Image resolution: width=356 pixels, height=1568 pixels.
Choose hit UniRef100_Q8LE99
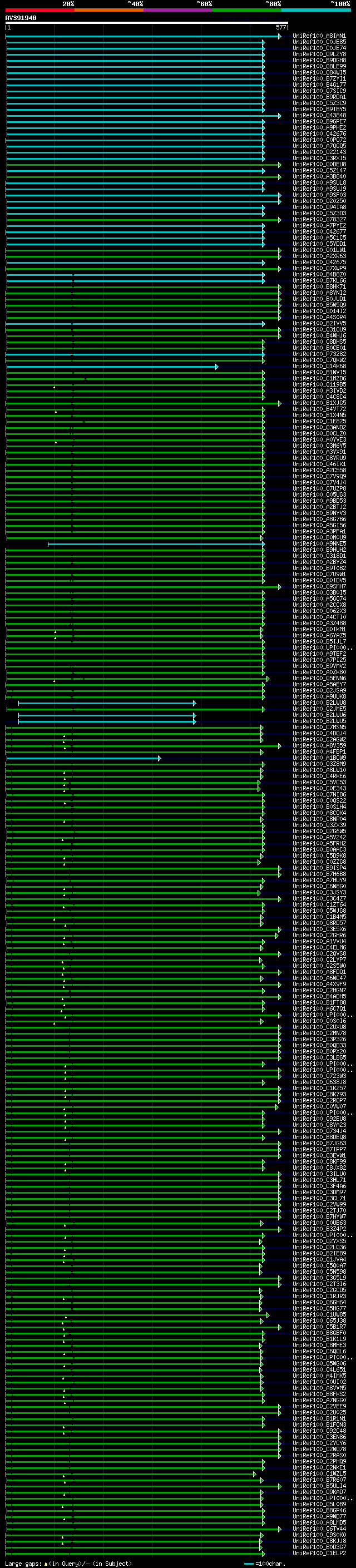tap(319, 66)
